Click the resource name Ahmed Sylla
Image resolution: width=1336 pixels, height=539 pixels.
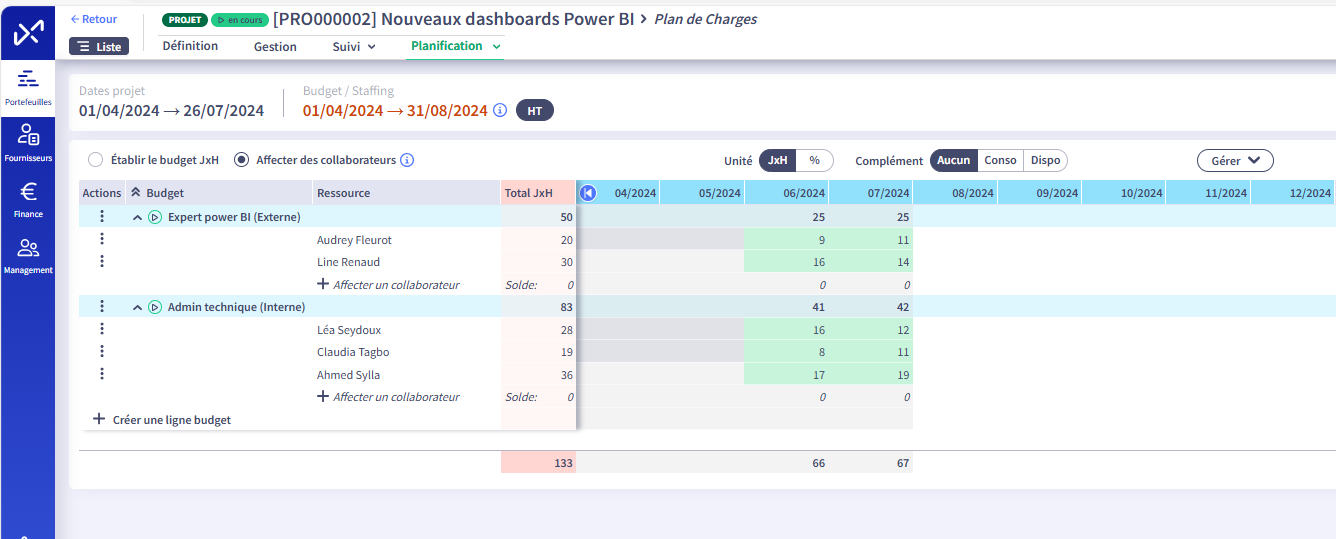[348, 375]
